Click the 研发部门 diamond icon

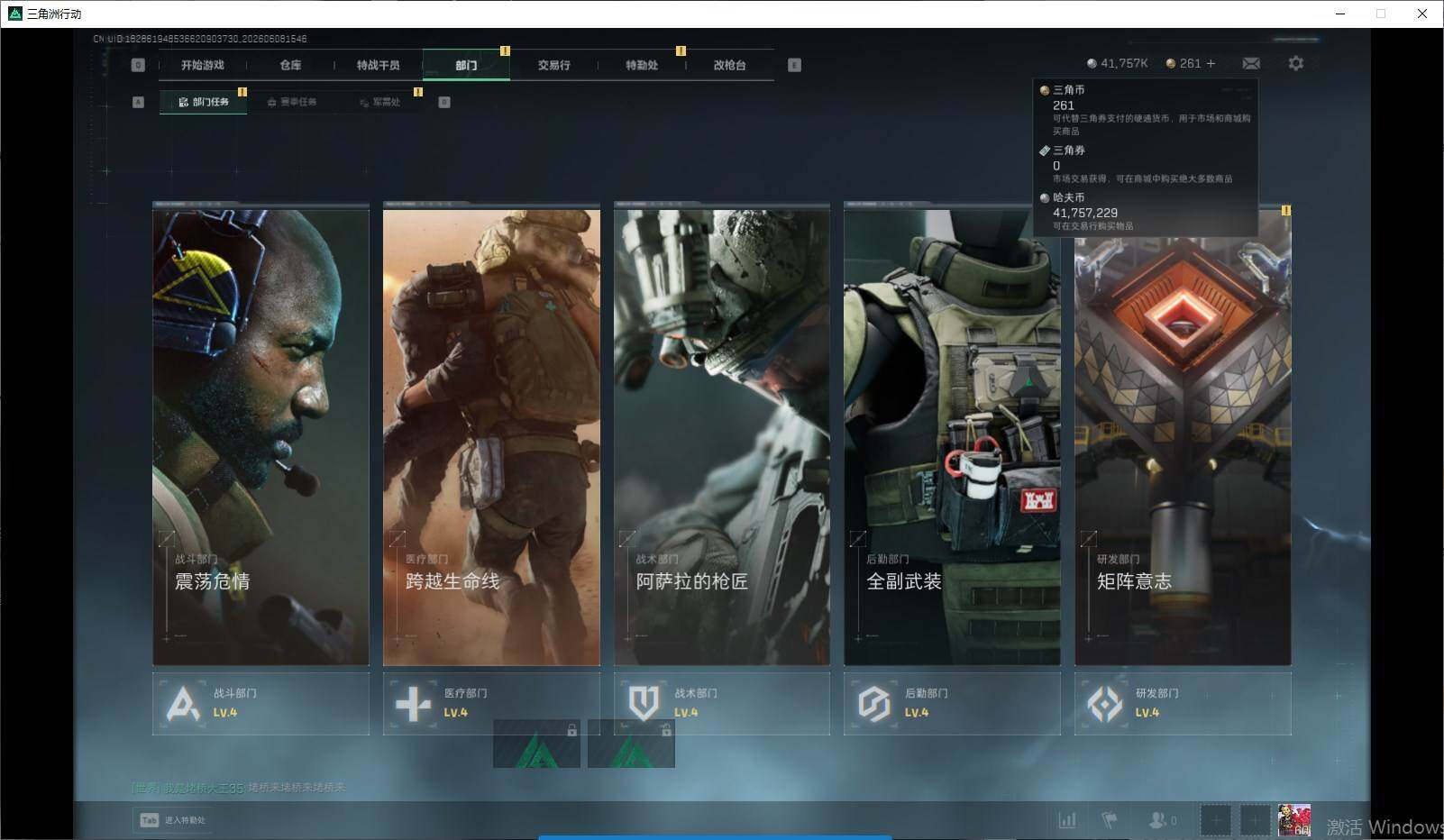tap(1104, 703)
